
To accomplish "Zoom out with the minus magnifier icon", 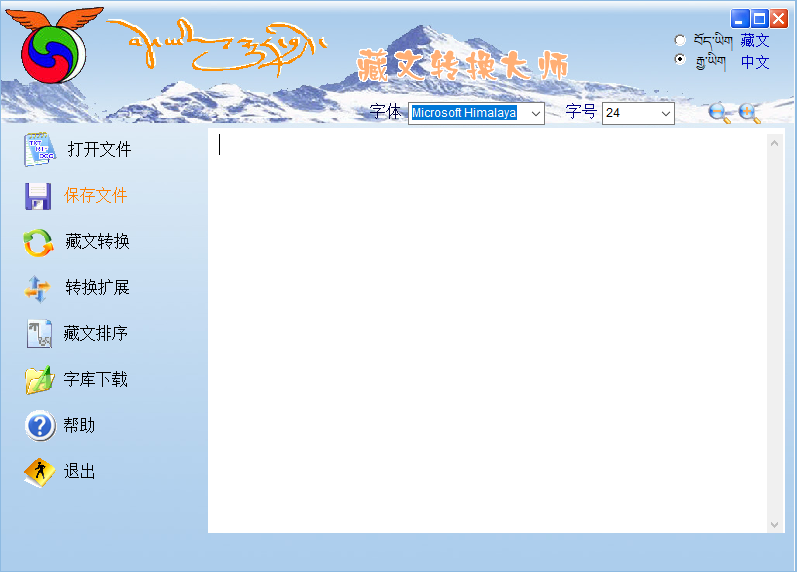I will pyautogui.click(x=719, y=113).
